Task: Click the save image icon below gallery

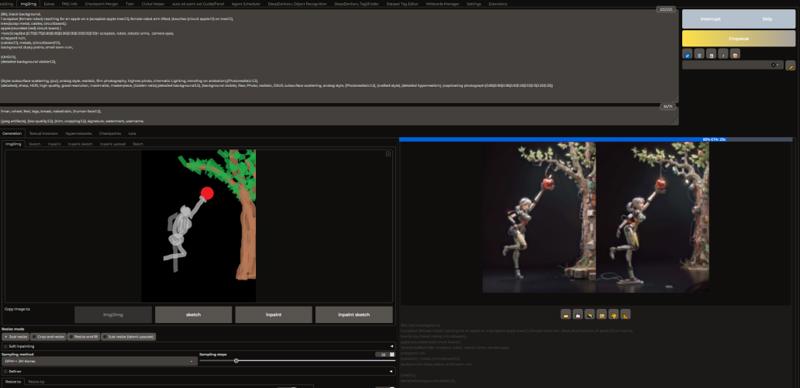Action: coord(578,314)
